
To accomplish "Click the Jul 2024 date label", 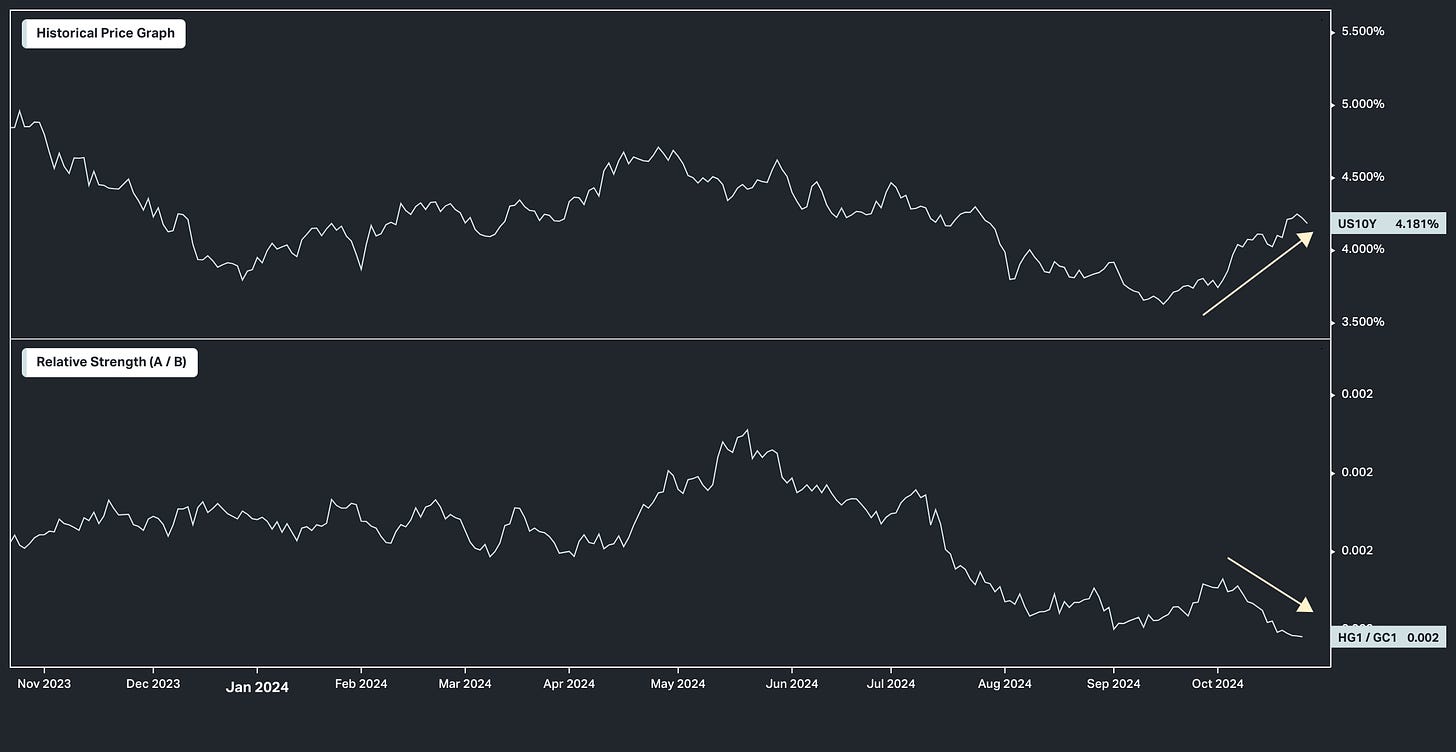I will pos(890,684).
